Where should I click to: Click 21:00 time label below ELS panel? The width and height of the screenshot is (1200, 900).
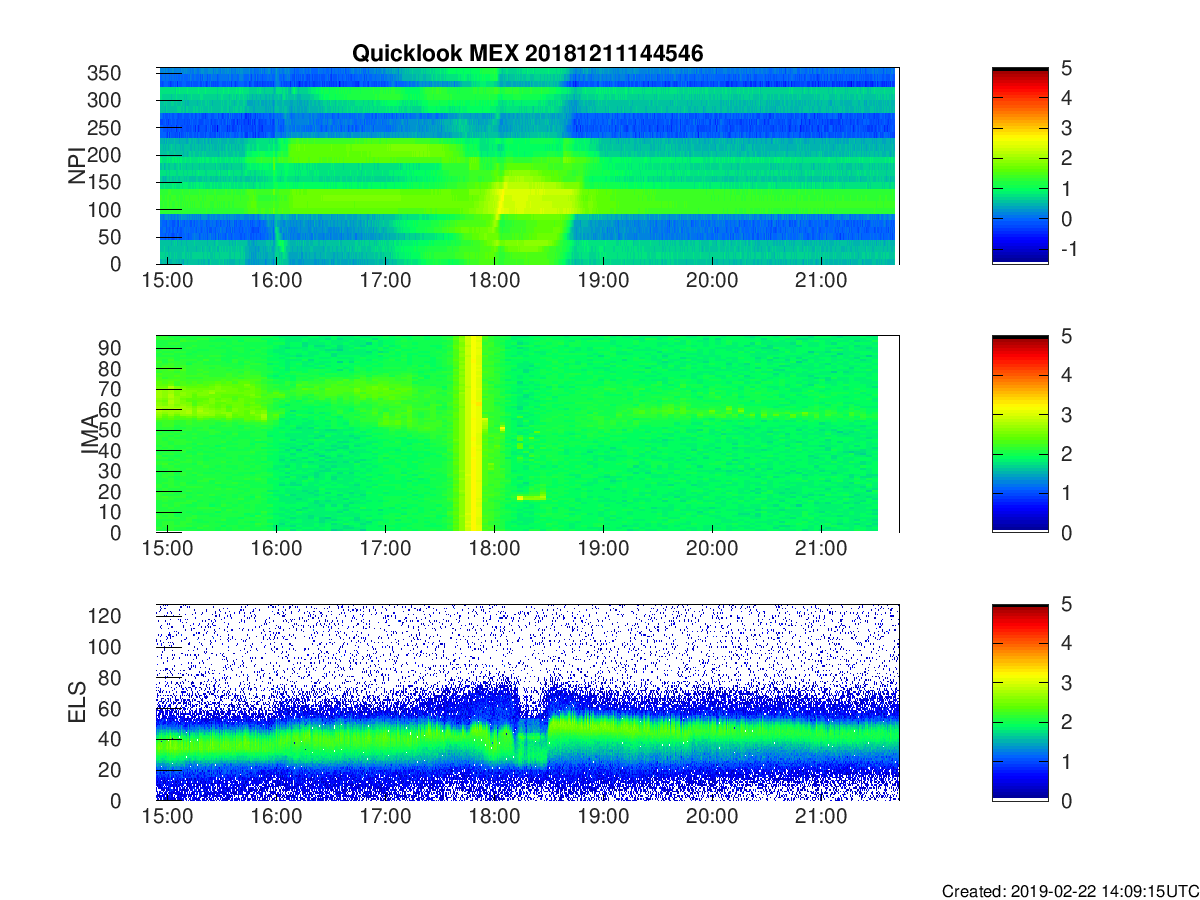tap(821, 817)
